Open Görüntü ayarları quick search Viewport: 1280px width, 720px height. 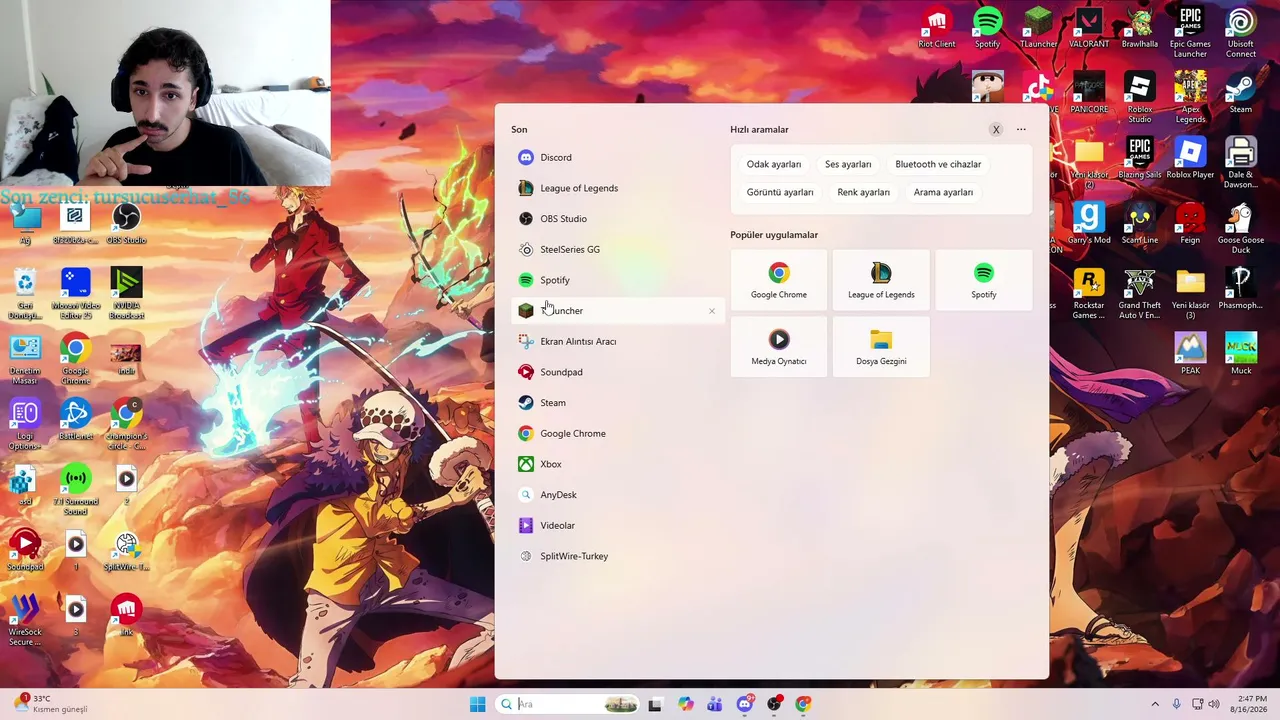click(x=780, y=192)
